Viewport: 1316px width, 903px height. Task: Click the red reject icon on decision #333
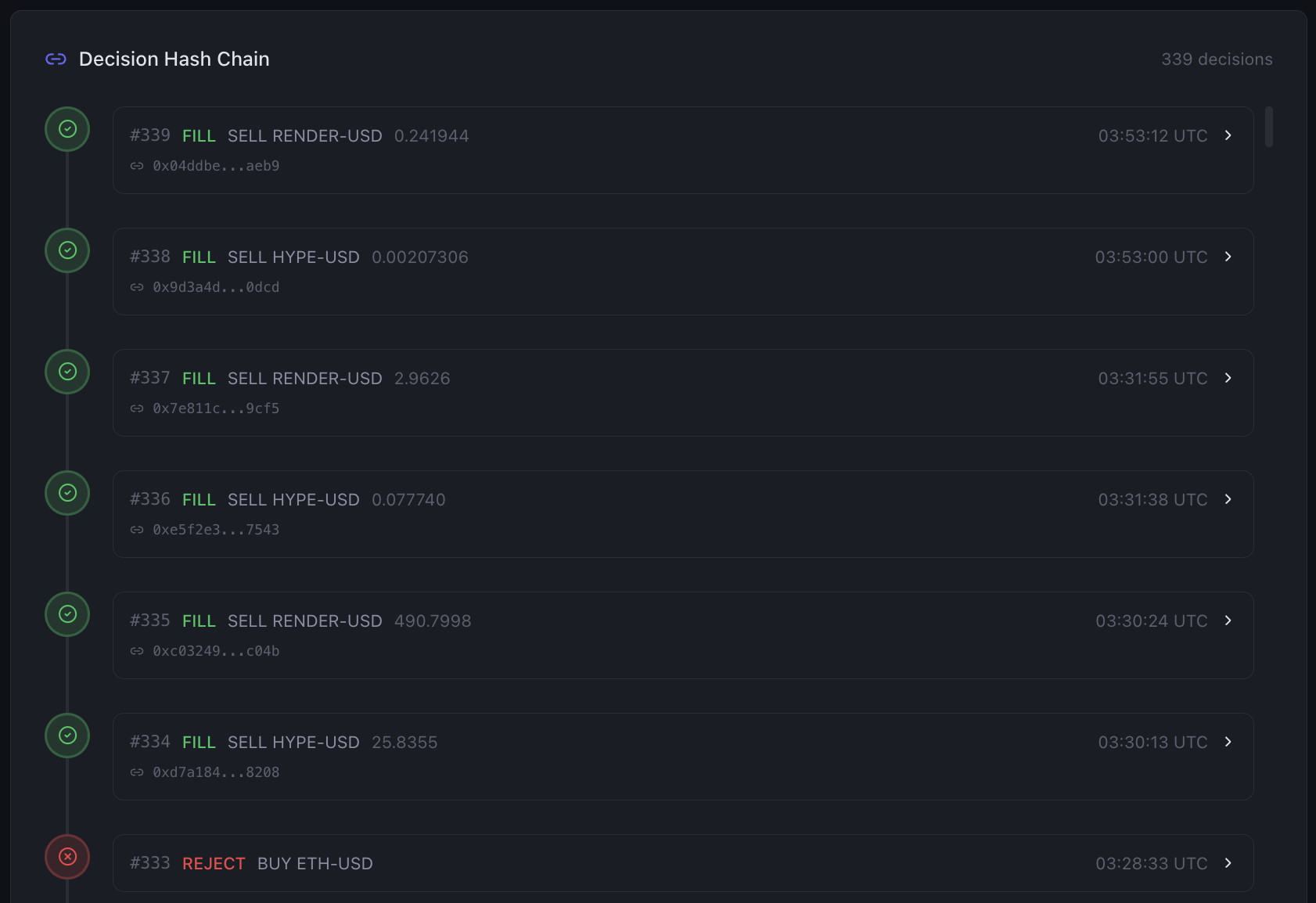click(67, 857)
